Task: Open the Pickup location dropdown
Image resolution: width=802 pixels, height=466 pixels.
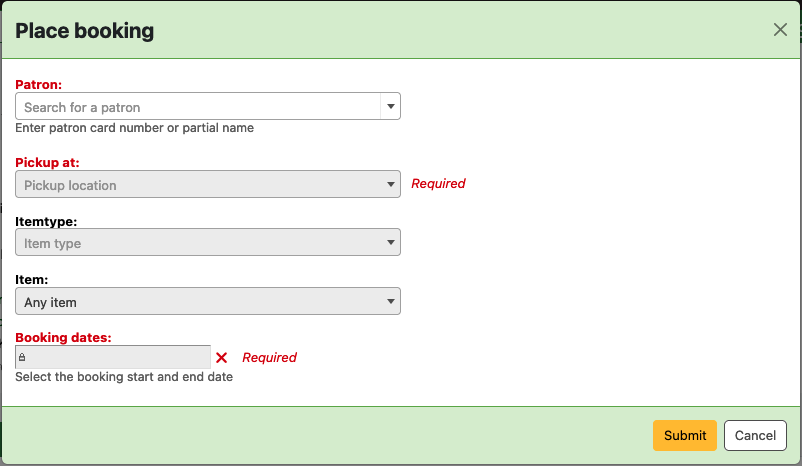Action: 208,185
